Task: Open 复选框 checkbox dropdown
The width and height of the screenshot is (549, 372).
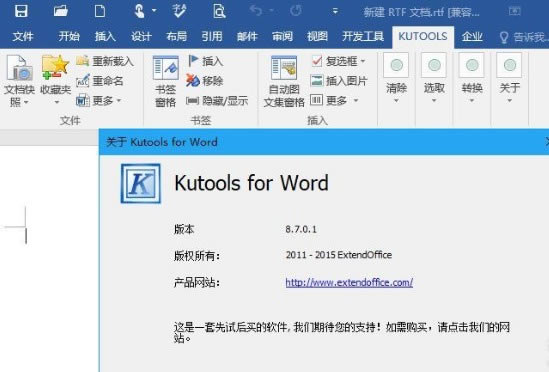Action: [x=339, y=61]
